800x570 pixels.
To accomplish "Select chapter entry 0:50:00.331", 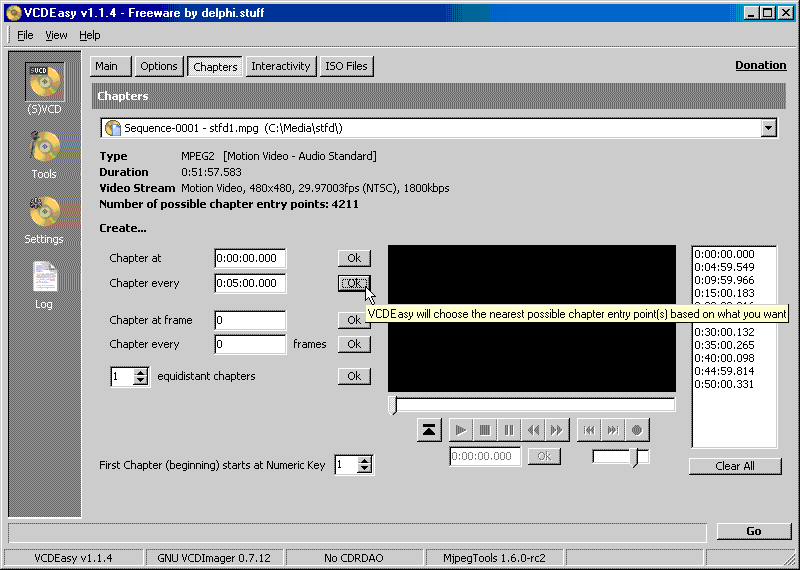I will 724,384.
